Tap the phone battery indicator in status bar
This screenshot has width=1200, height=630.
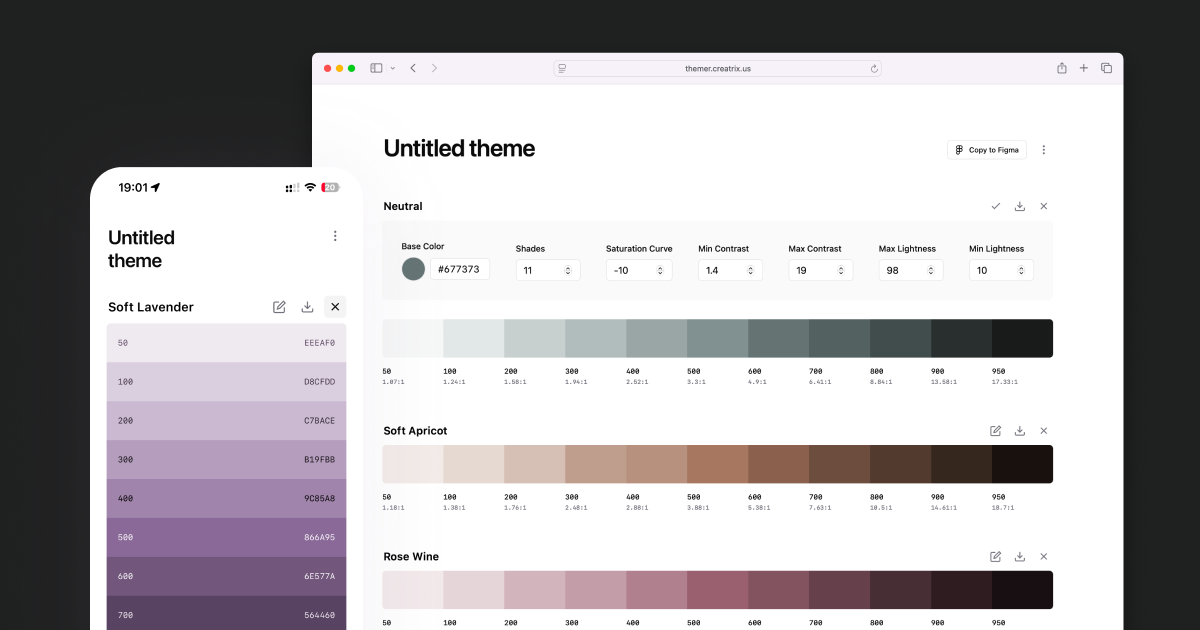click(x=330, y=187)
